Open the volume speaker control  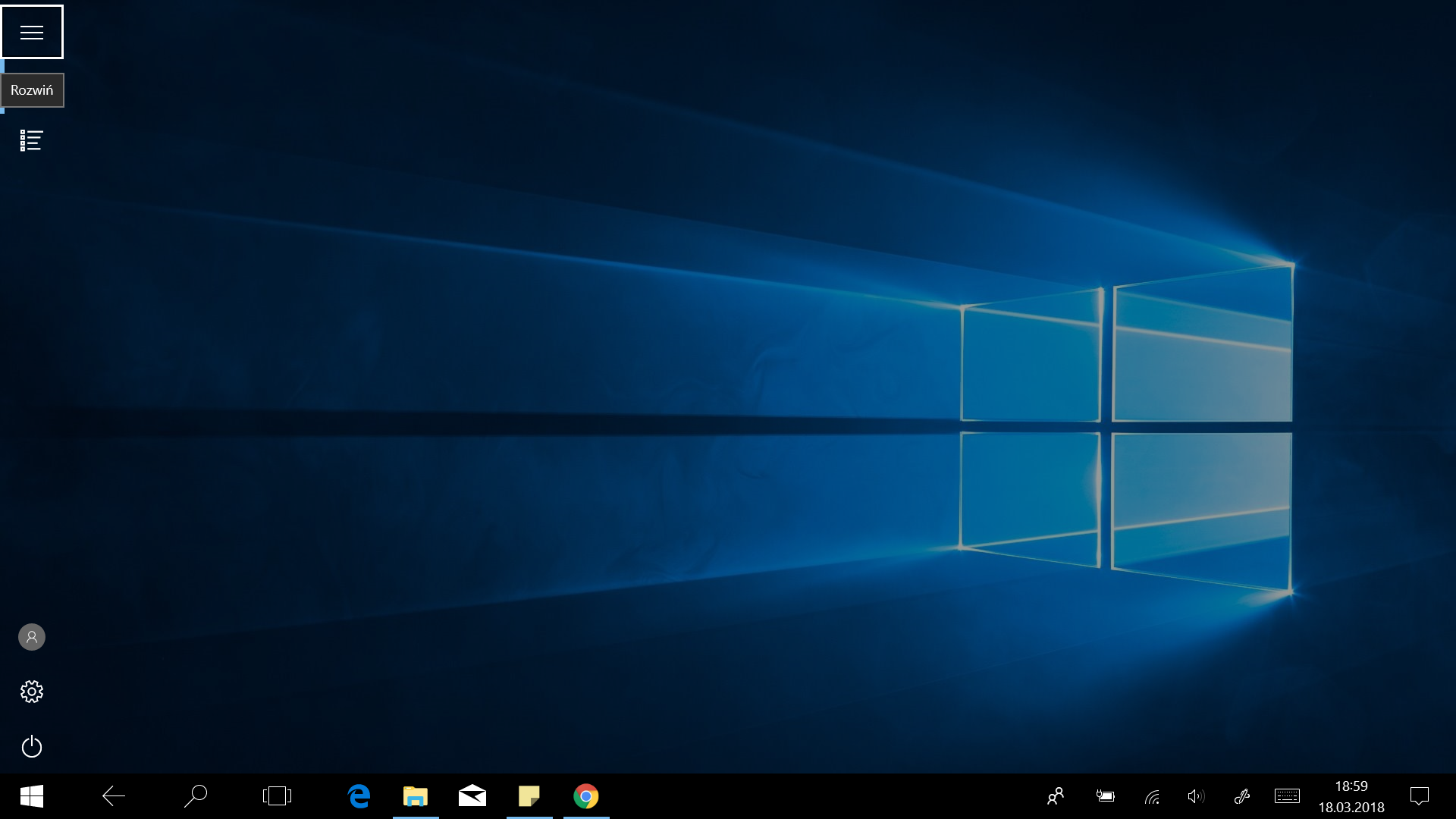1196,796
